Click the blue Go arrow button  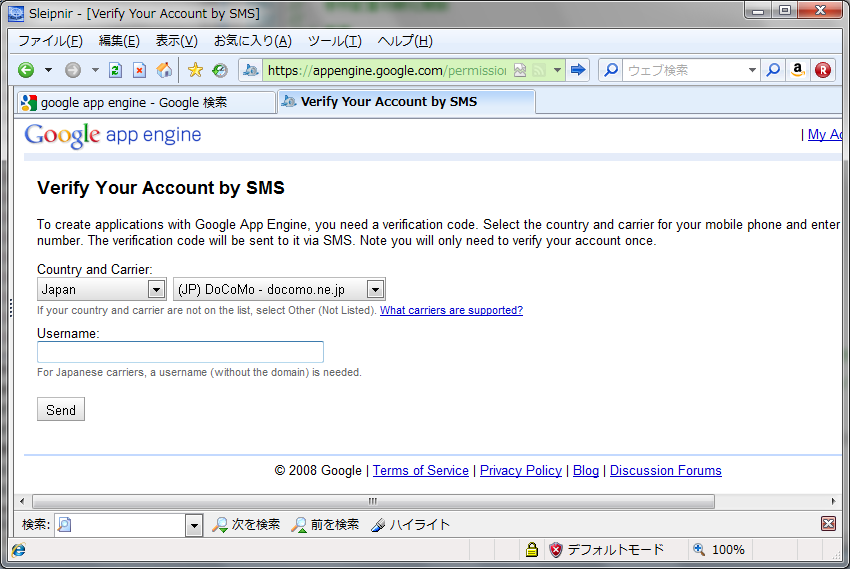[578, 69]
